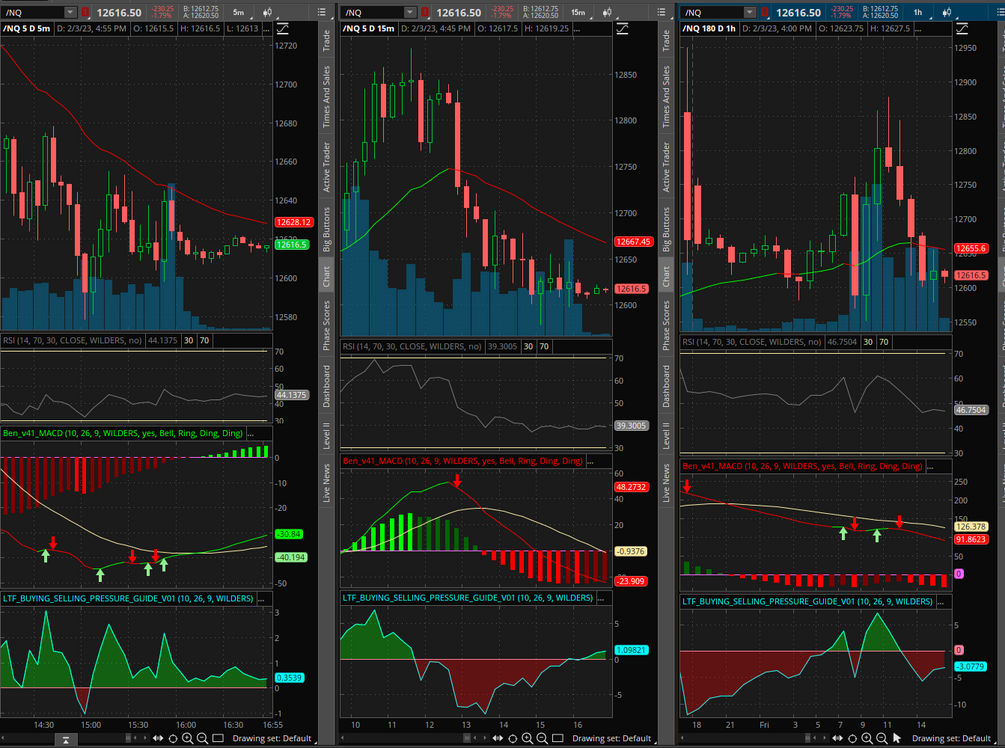The width and height of the screenshot is (1005, 748).
Task: Zoom out on the 15m chart
Action: [x=542, y=738]
